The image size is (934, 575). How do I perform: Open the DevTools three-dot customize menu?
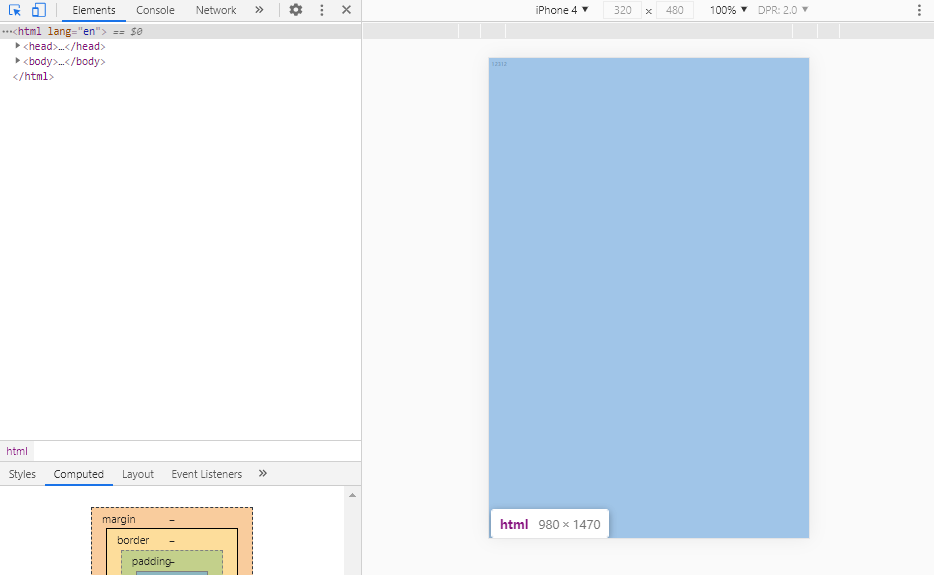coord(321,10)
